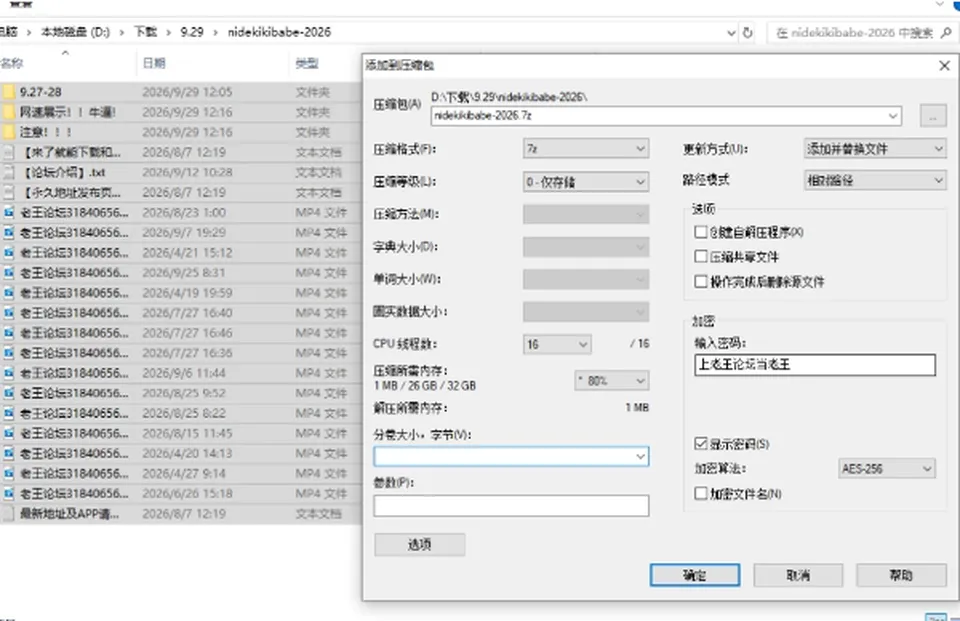The height and width of the screenshot is (621, 960).
Task: Click the 参数 input field
Action: (511, 505)
